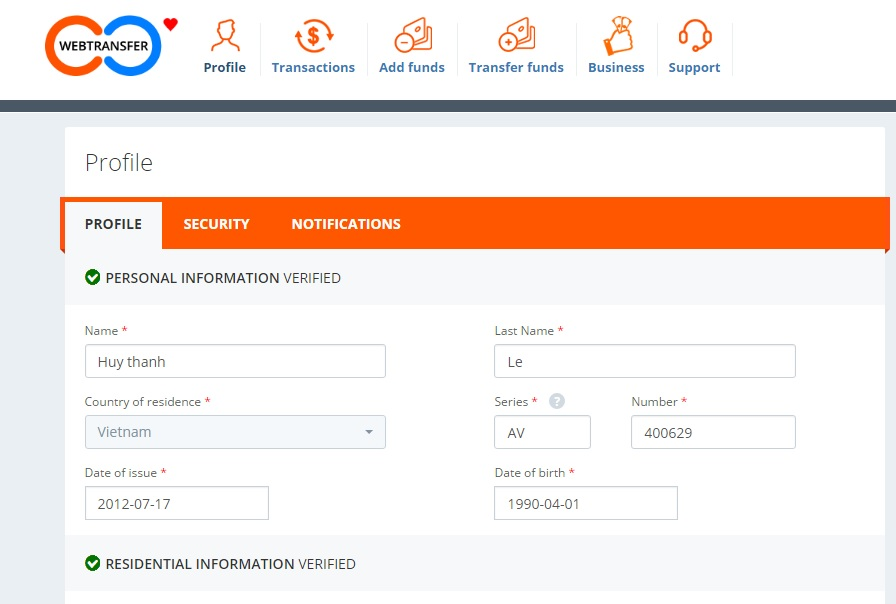Click the Last Name field
The height and width of the screenshot is (604, 896).
click(645, 361)
